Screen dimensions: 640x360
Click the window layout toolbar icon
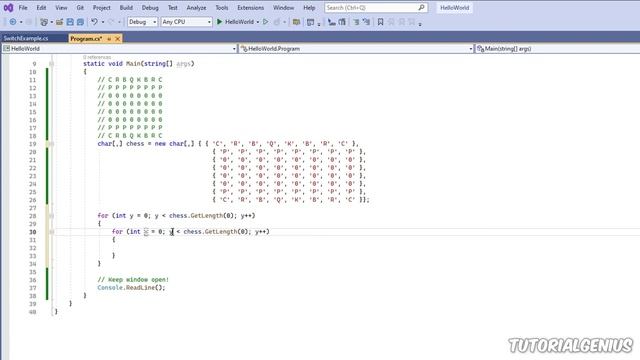coord(310,22)
